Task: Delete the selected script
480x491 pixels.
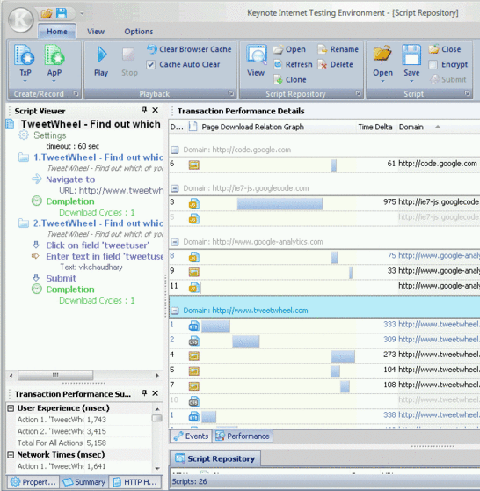Action: 335,65
